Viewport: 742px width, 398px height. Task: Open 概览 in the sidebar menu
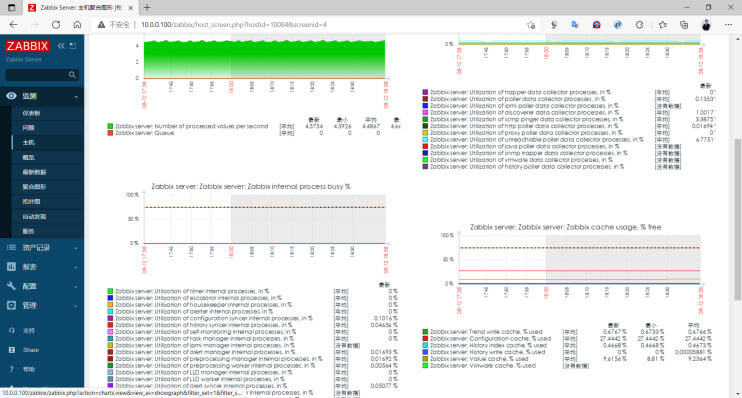point(28,157)
